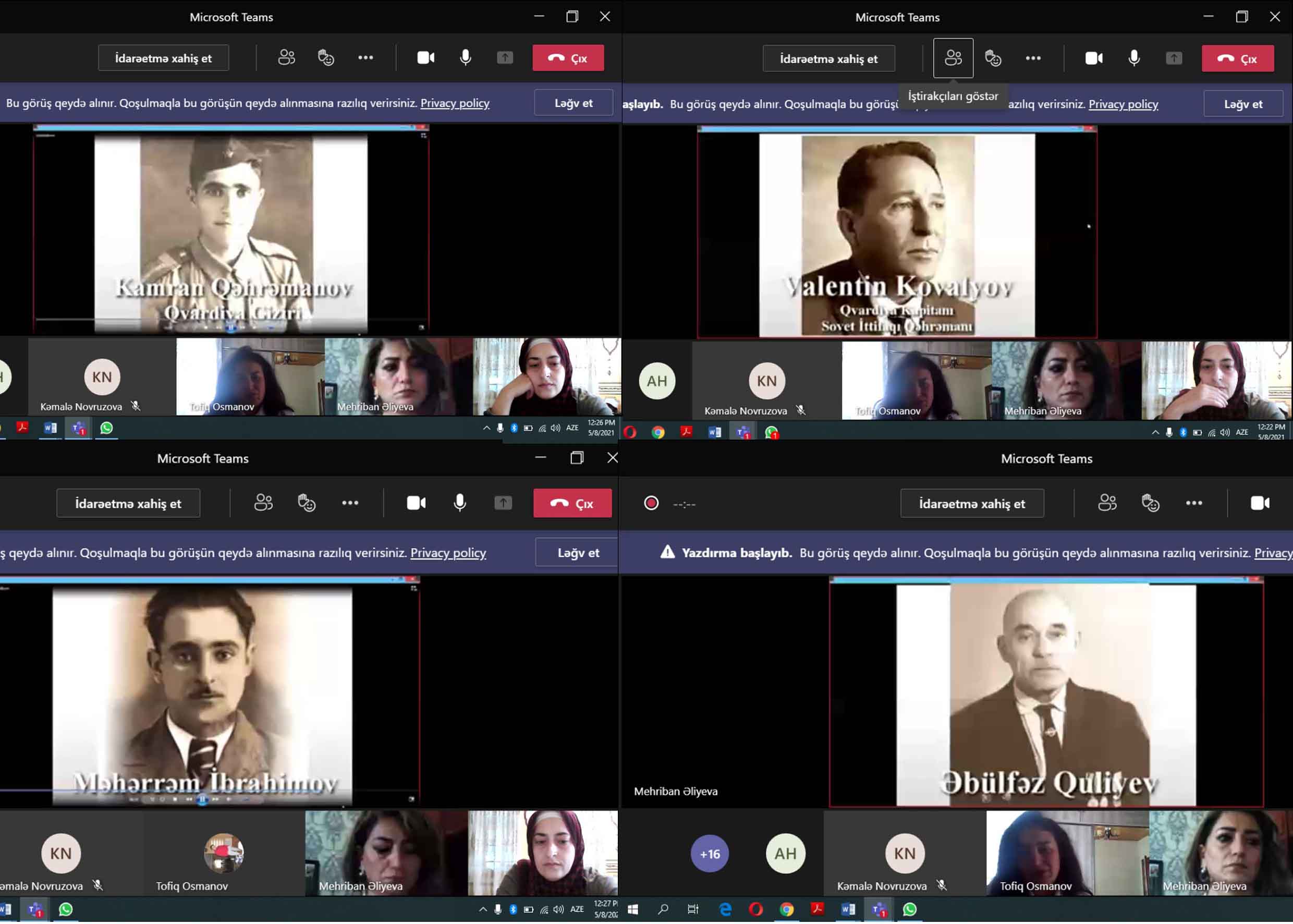Show participants in the bottom-right Teams window
The height and width of the screenshot is (924, 1293).
[1107, 502]
